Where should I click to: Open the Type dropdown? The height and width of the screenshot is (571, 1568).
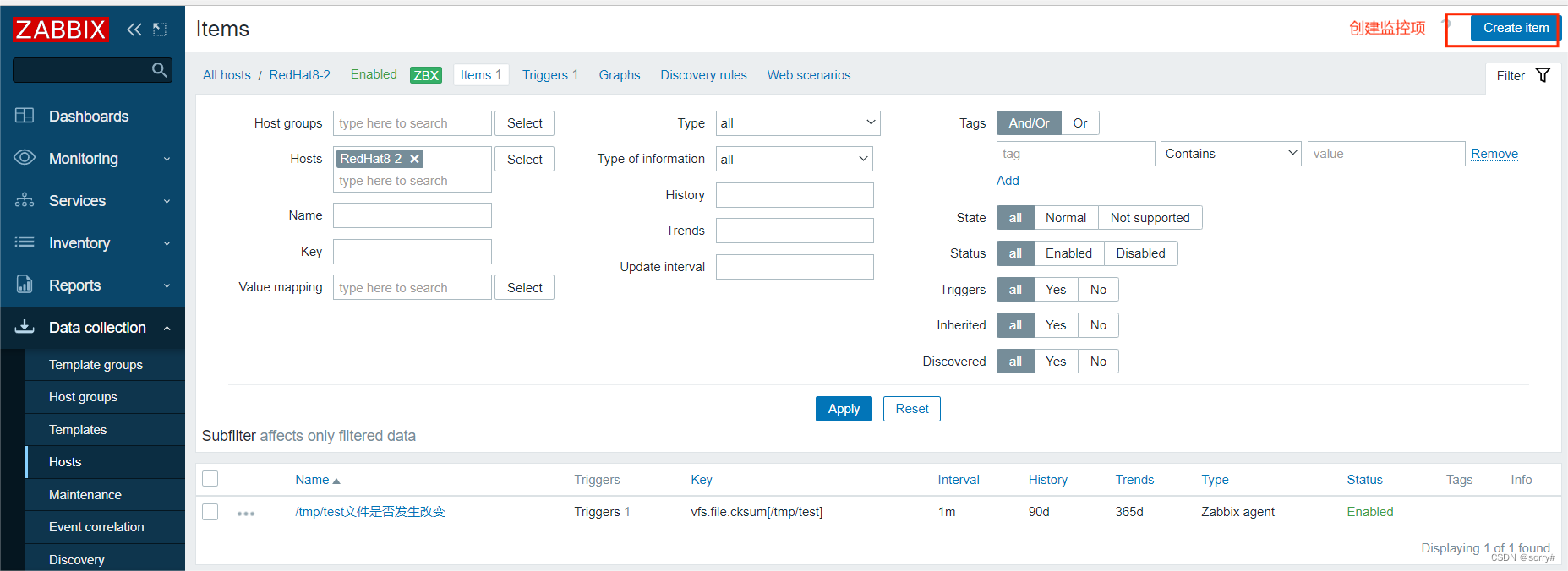coord(798,123)
